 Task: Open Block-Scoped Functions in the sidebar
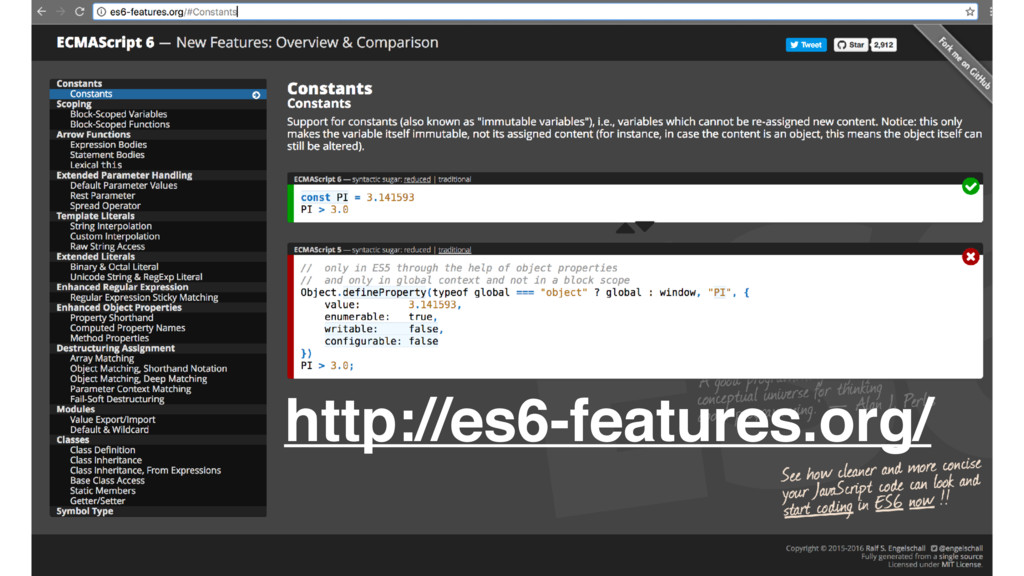120,124
